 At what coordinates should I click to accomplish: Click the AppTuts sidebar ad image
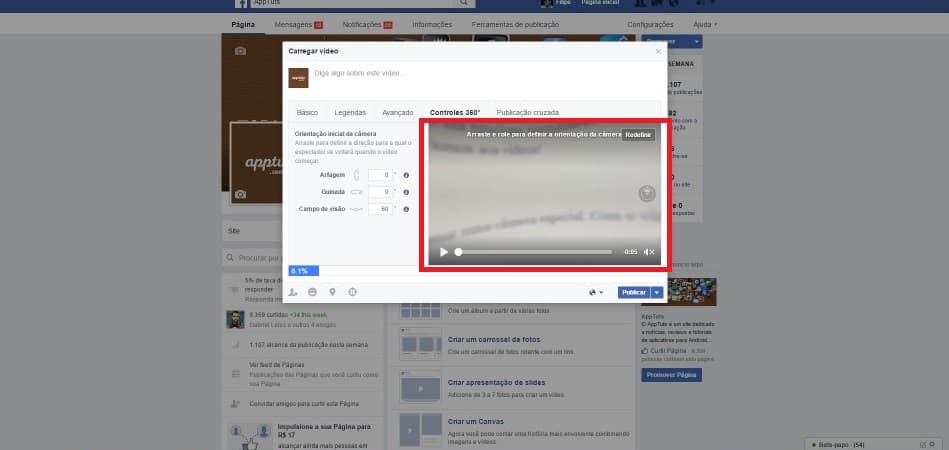coord(679,292)
